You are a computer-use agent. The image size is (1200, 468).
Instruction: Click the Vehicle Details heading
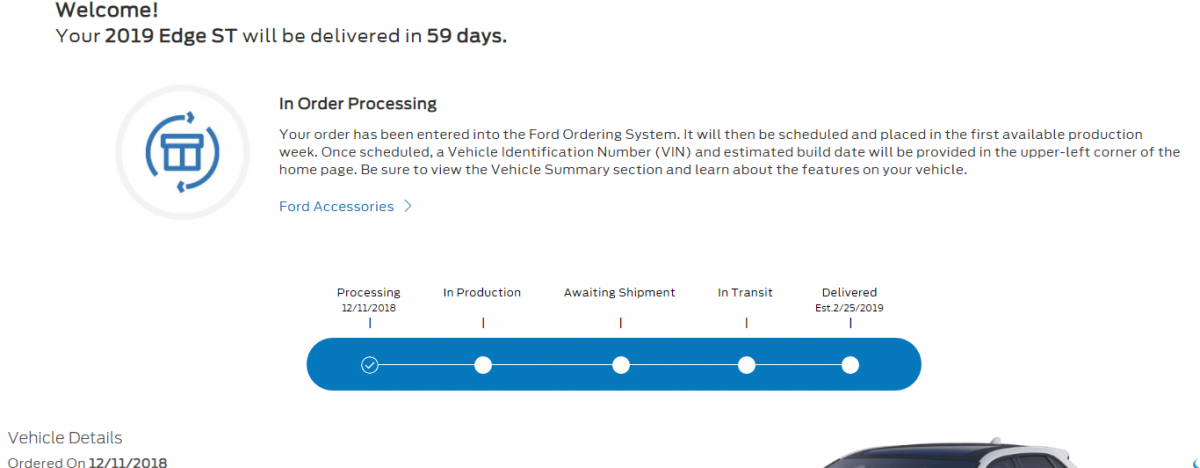tap(65, 438)
